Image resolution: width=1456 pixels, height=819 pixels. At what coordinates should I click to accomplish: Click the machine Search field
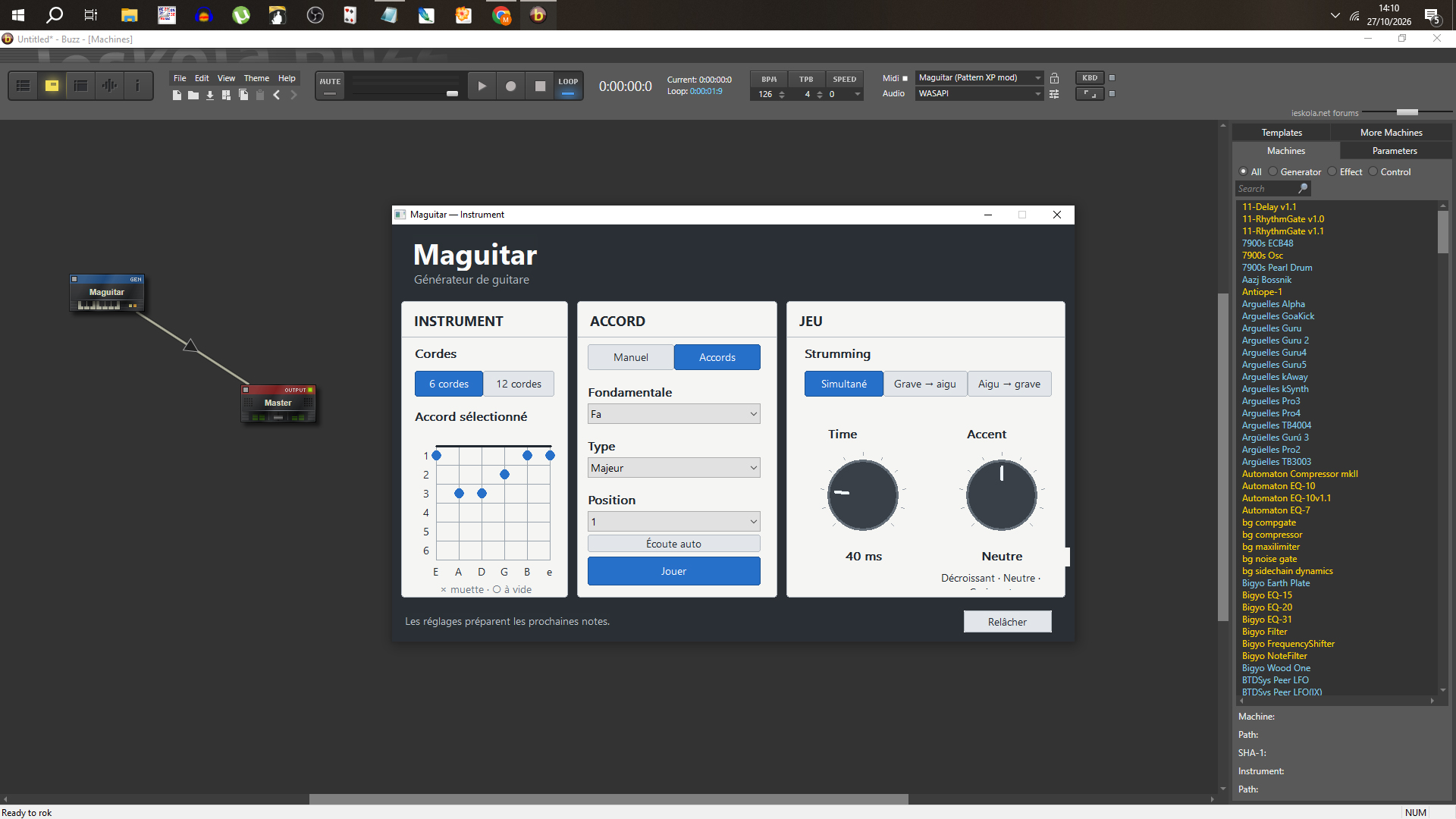pos(1272,189)
